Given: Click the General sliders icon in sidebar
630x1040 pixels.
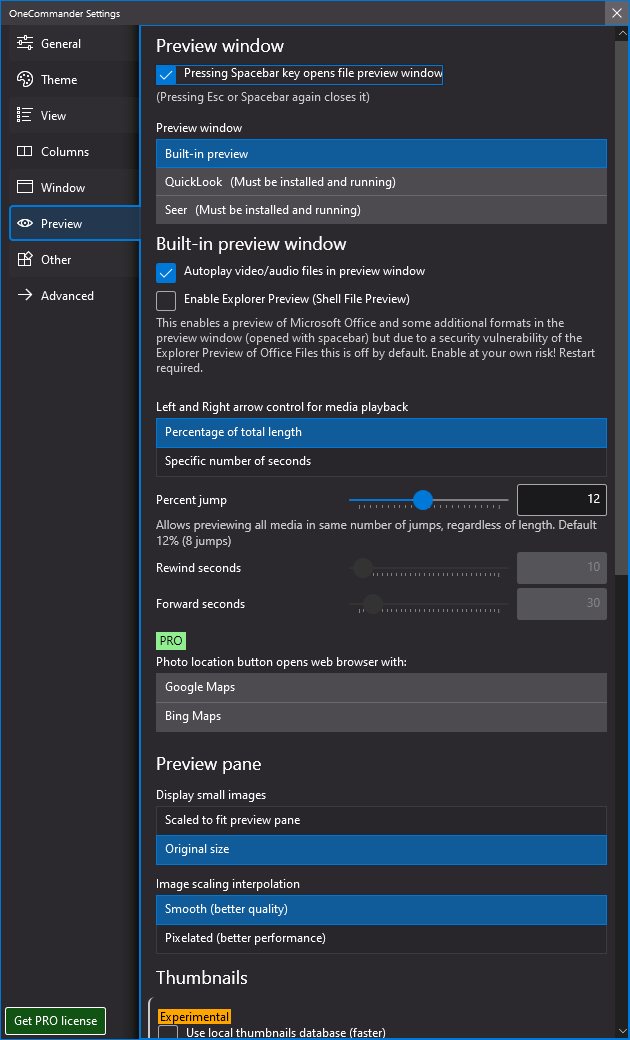Looking at the screenshot, I should tap(25, 44).
